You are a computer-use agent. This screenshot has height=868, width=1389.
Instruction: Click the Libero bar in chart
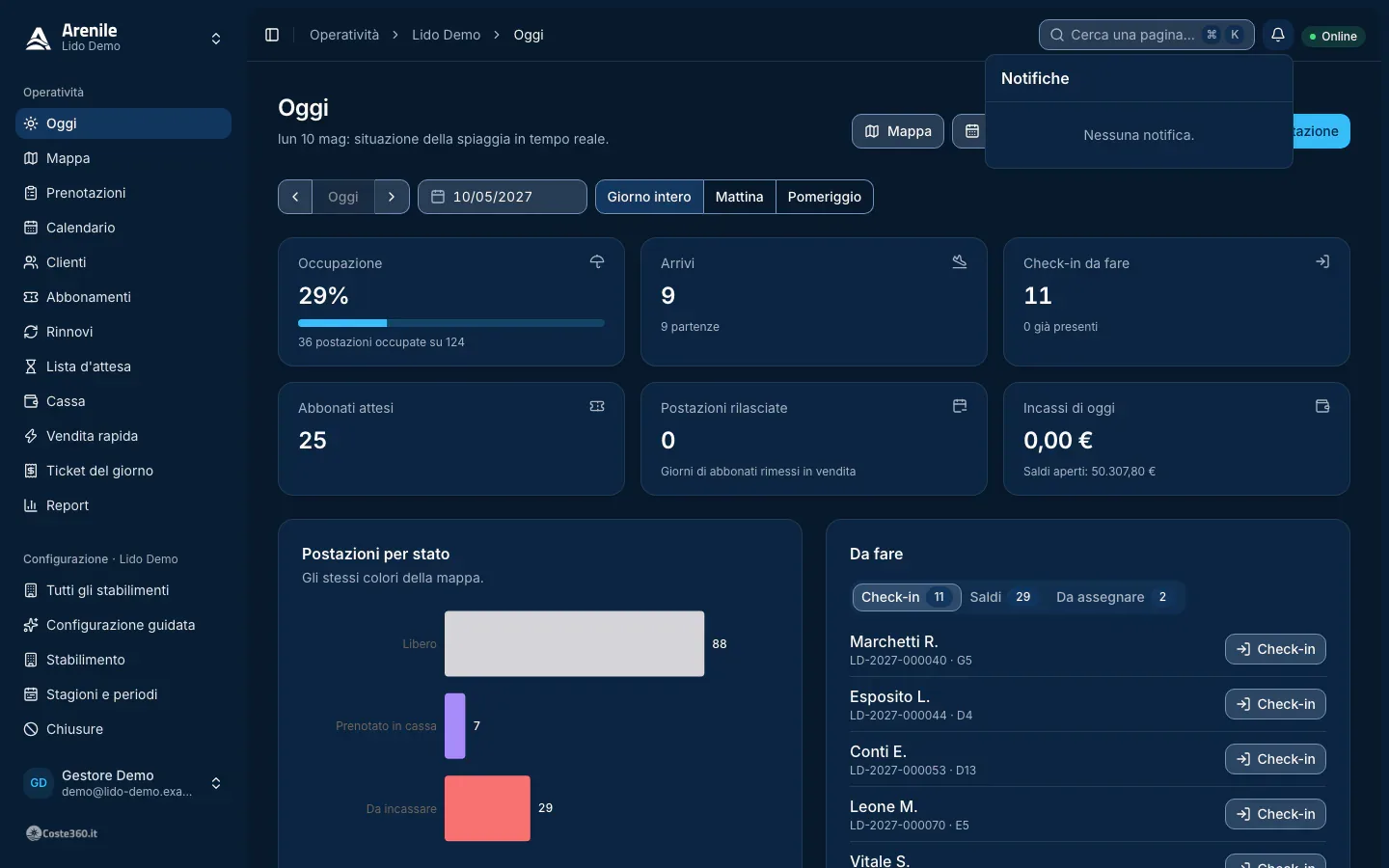pos(574,643)
